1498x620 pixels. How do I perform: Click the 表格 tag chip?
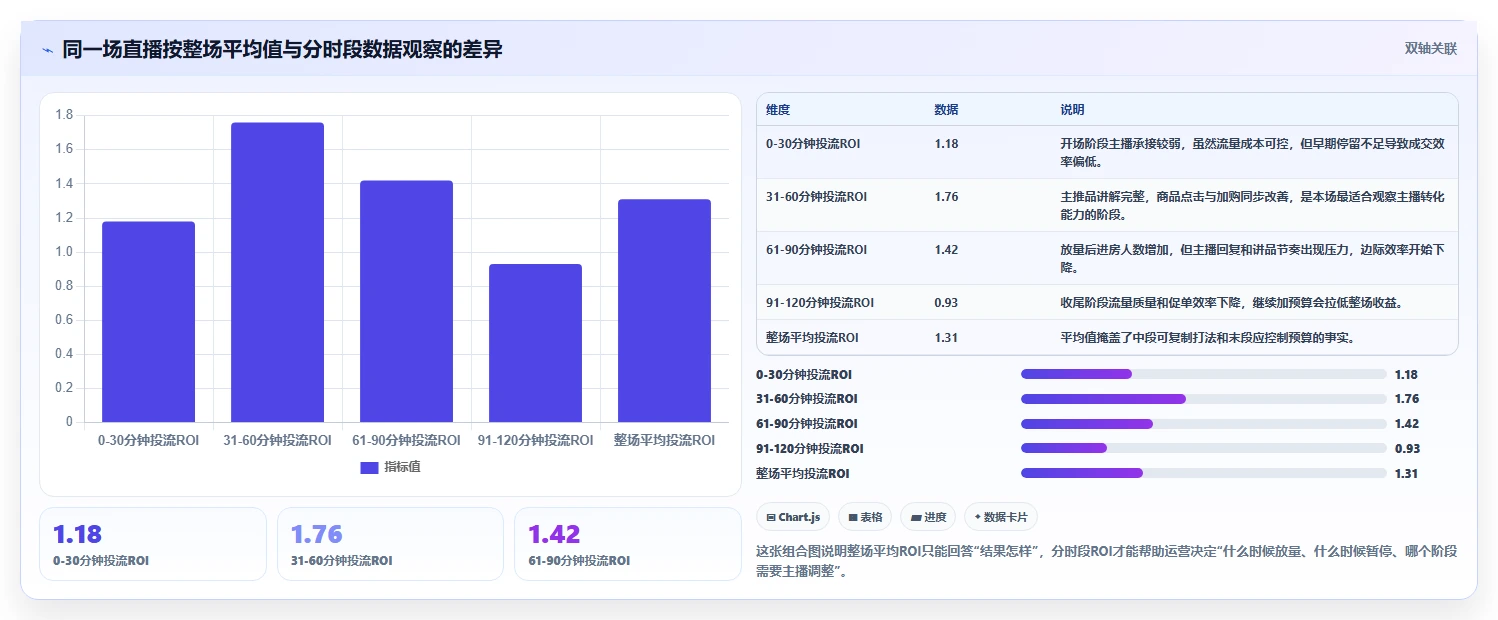[865, 517]
